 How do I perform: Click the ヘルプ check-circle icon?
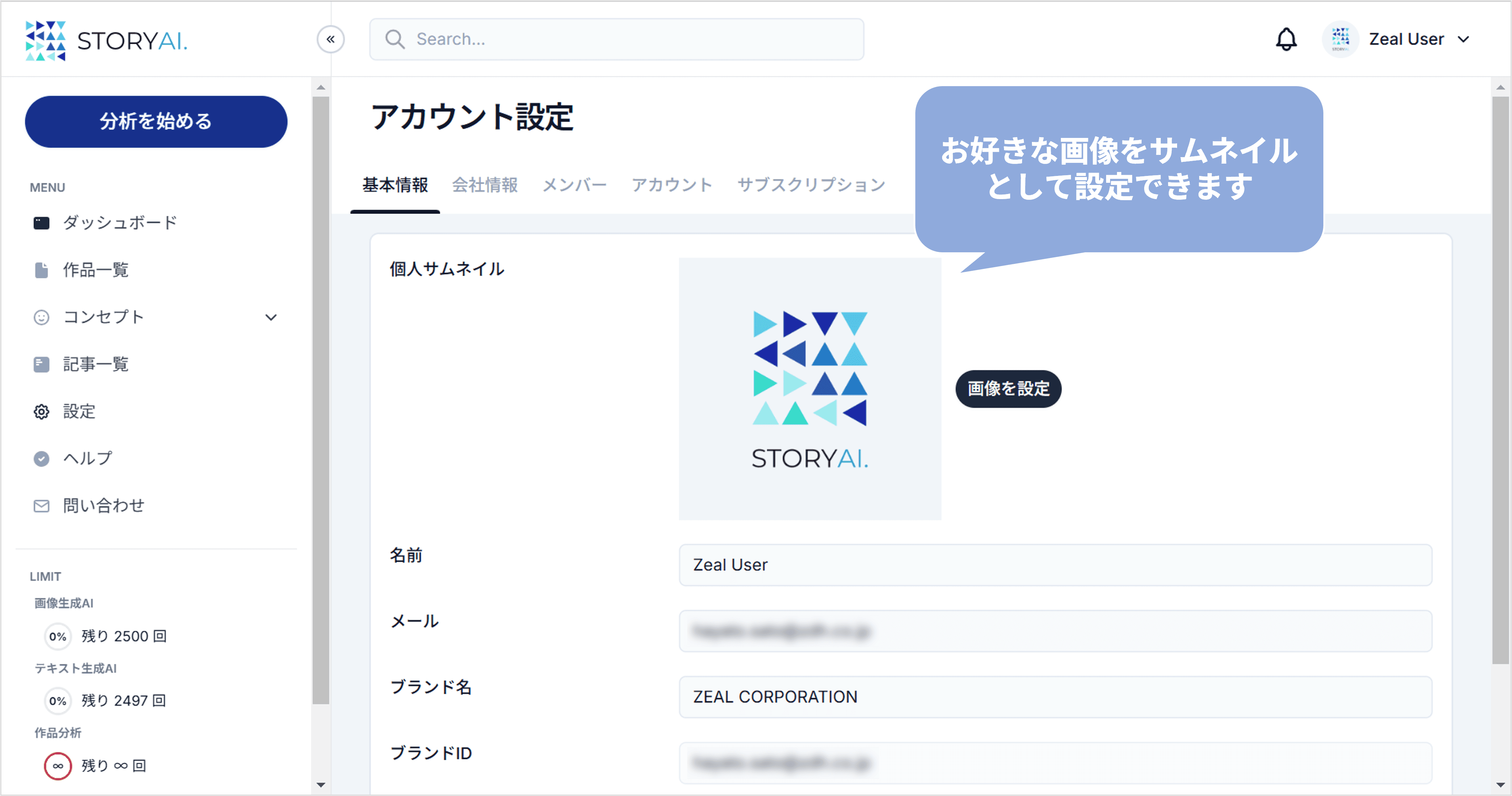[41, 459]
